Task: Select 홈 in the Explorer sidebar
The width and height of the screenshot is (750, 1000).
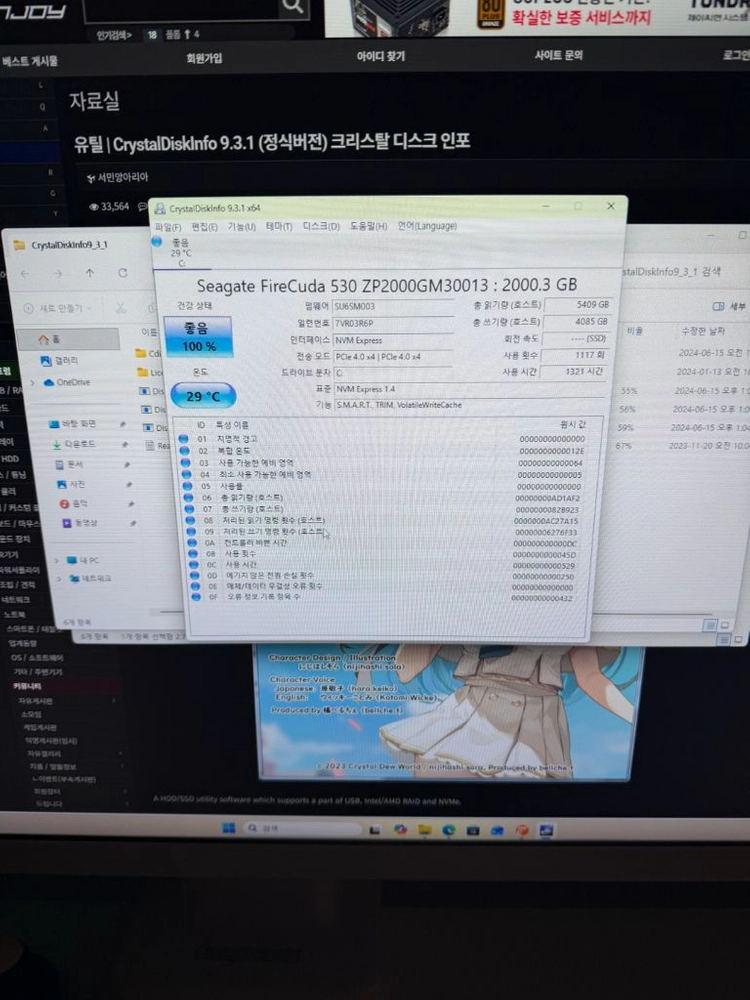Action: point(68,339)
